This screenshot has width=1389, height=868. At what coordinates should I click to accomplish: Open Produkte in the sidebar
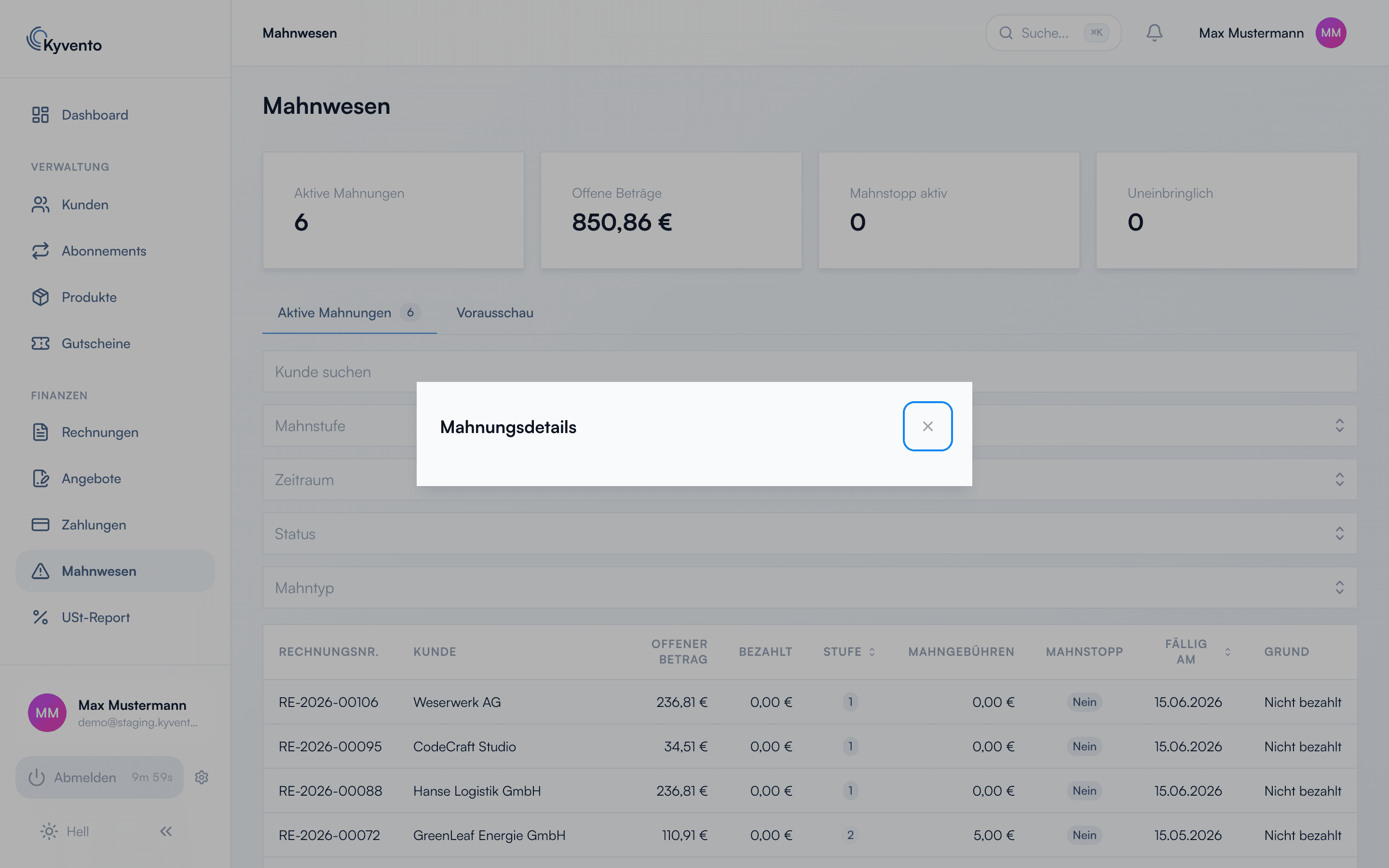[115, 297]
